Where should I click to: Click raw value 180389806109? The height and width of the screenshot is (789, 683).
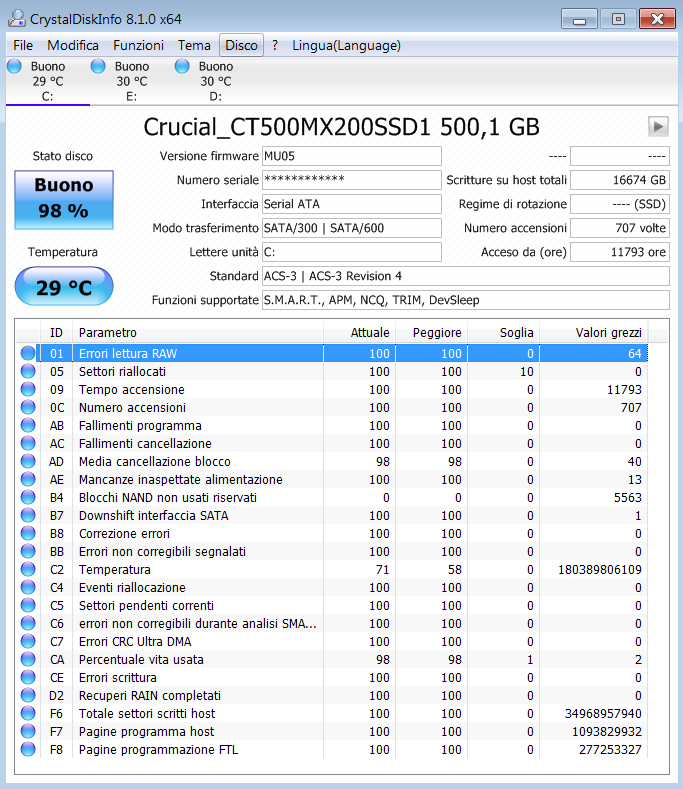tap(599, 570)
